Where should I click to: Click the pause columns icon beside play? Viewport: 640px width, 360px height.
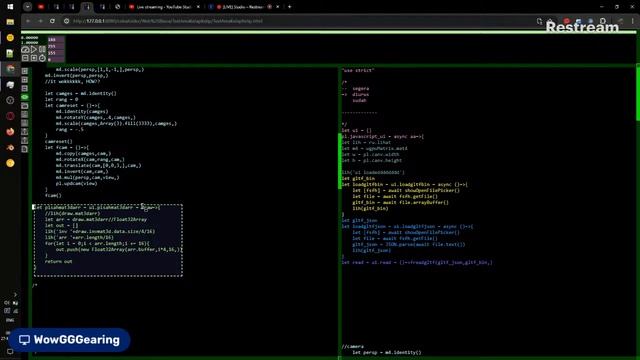pos(42,49)
